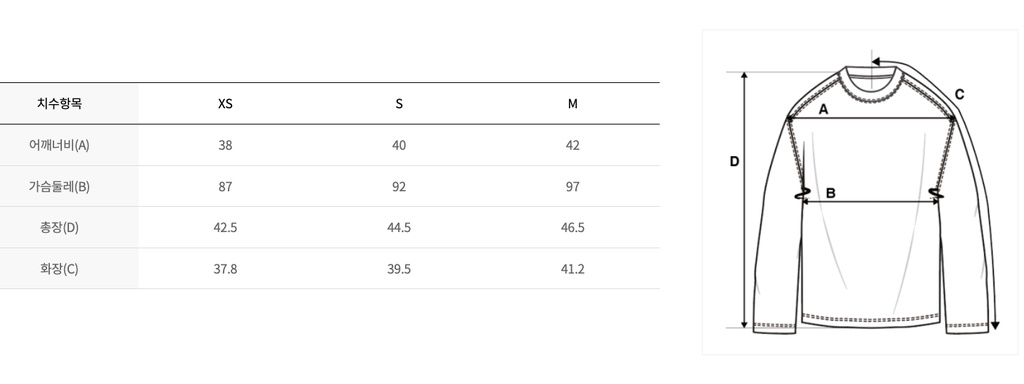Image resolution: width=1024 pixels, height=384 pixels.
Task: Click the 가슴둘레(B) row label
Action: point(59,186)
